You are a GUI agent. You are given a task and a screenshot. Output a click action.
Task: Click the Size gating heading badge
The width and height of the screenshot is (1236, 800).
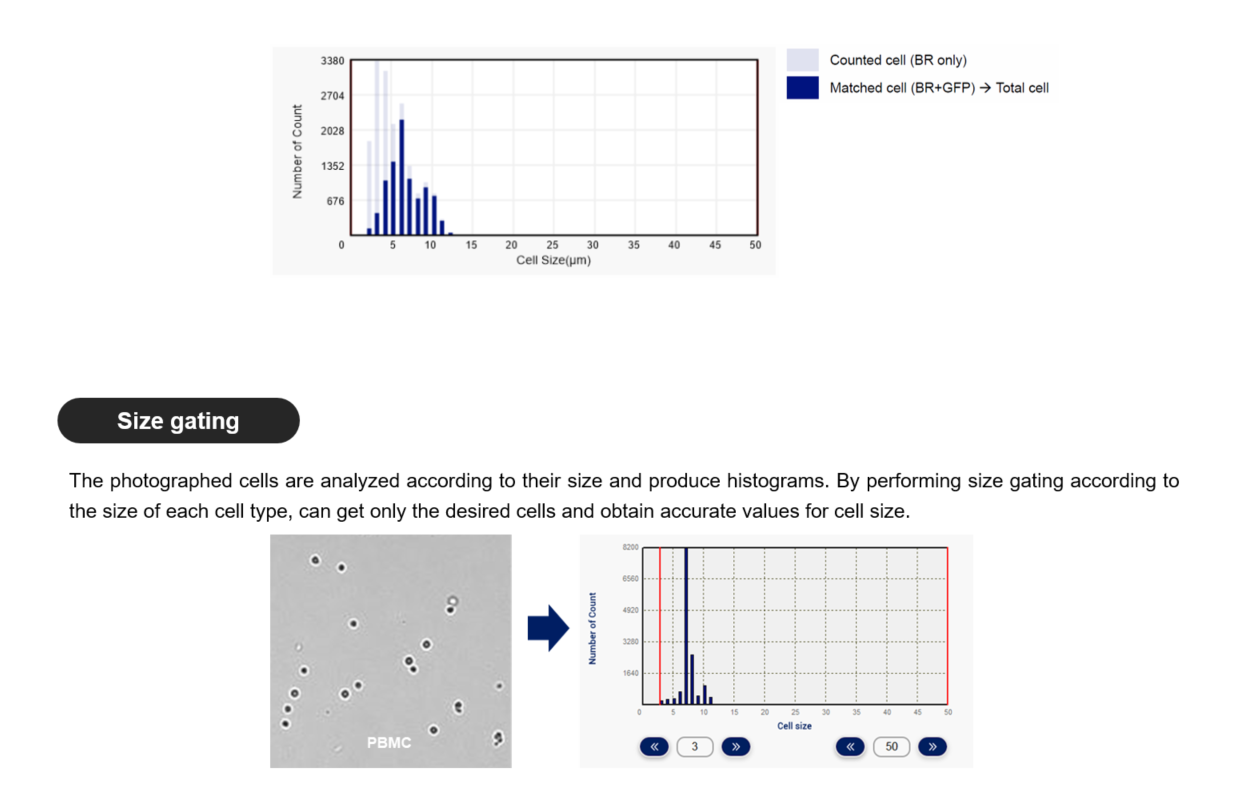178,421
